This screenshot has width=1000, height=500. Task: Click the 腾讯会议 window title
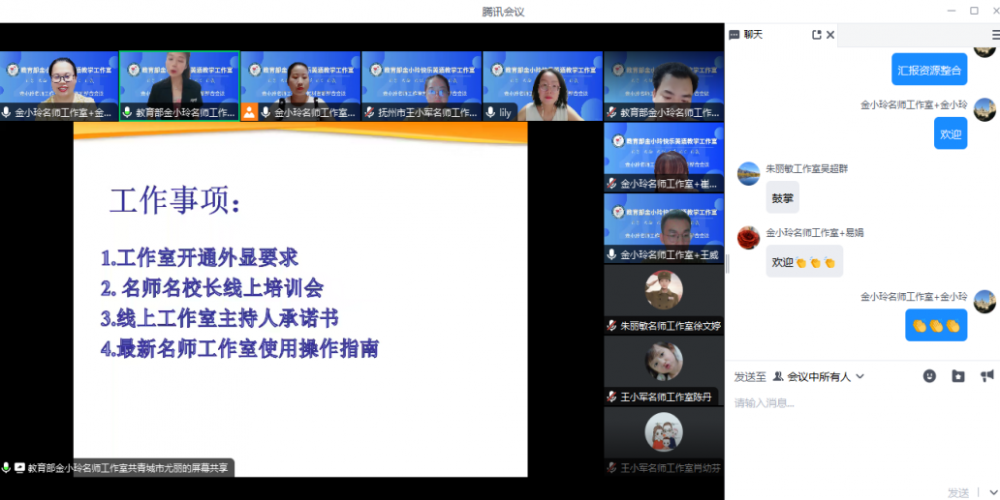click(504, 11)
